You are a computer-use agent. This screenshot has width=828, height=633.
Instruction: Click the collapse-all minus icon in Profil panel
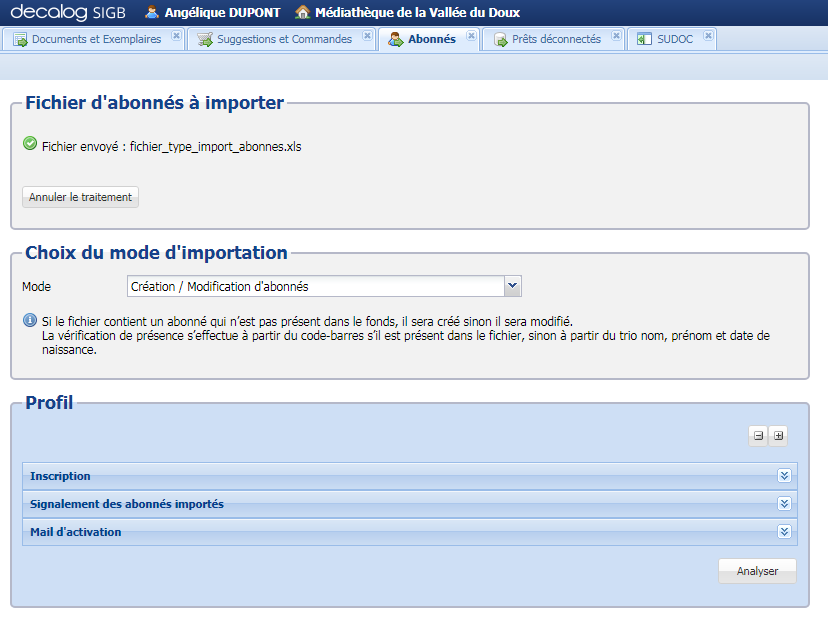coord(758,435)
